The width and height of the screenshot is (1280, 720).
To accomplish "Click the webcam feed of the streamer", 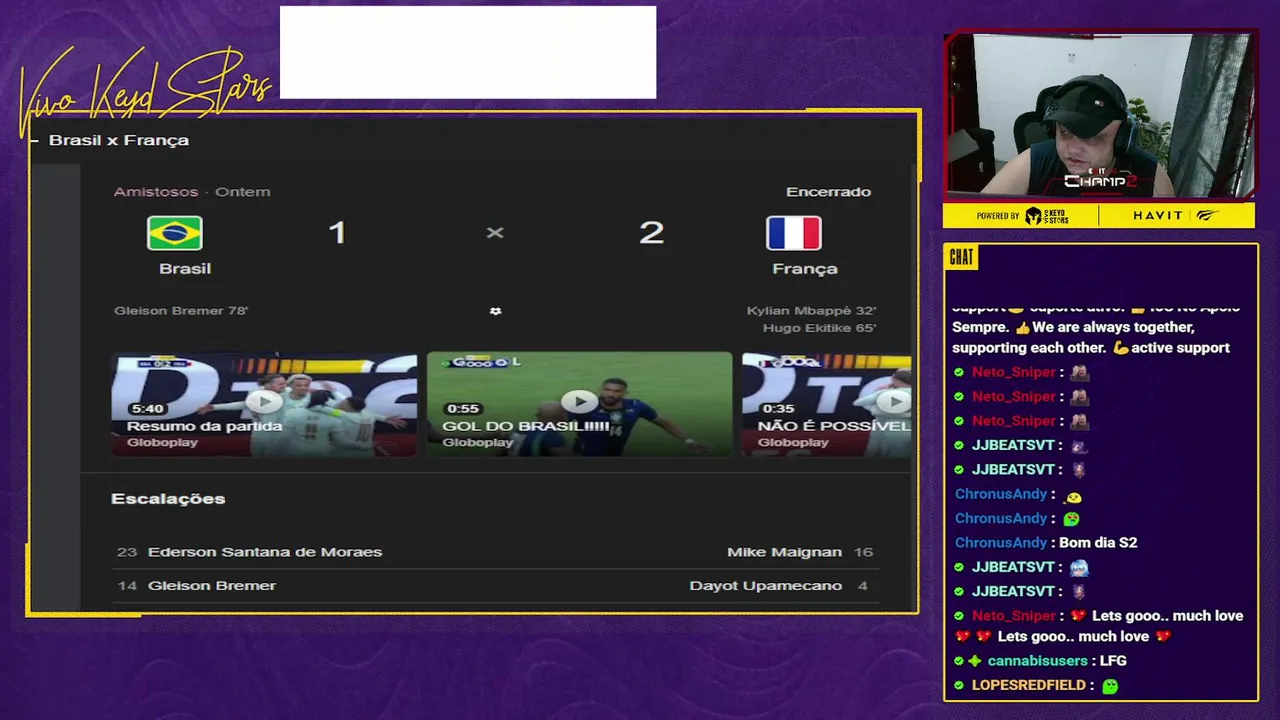I will click(1099, 115).
